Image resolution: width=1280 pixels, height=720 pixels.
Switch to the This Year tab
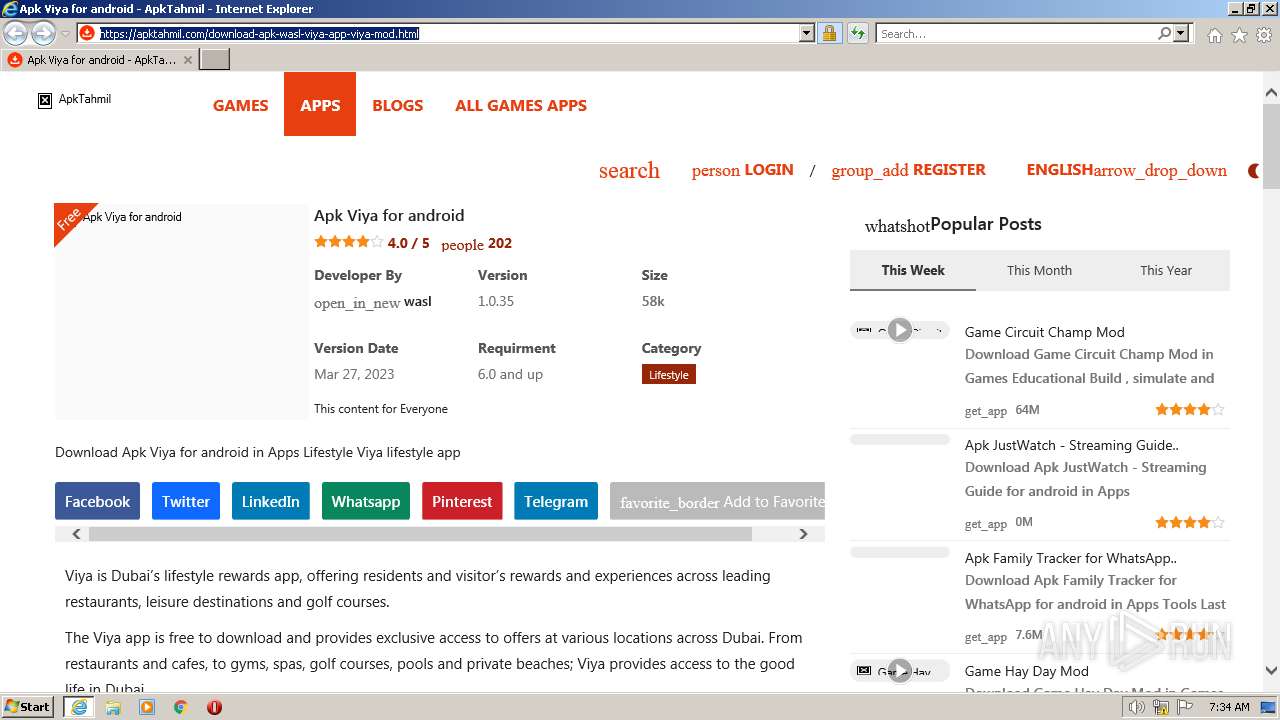click(1166, 270)
